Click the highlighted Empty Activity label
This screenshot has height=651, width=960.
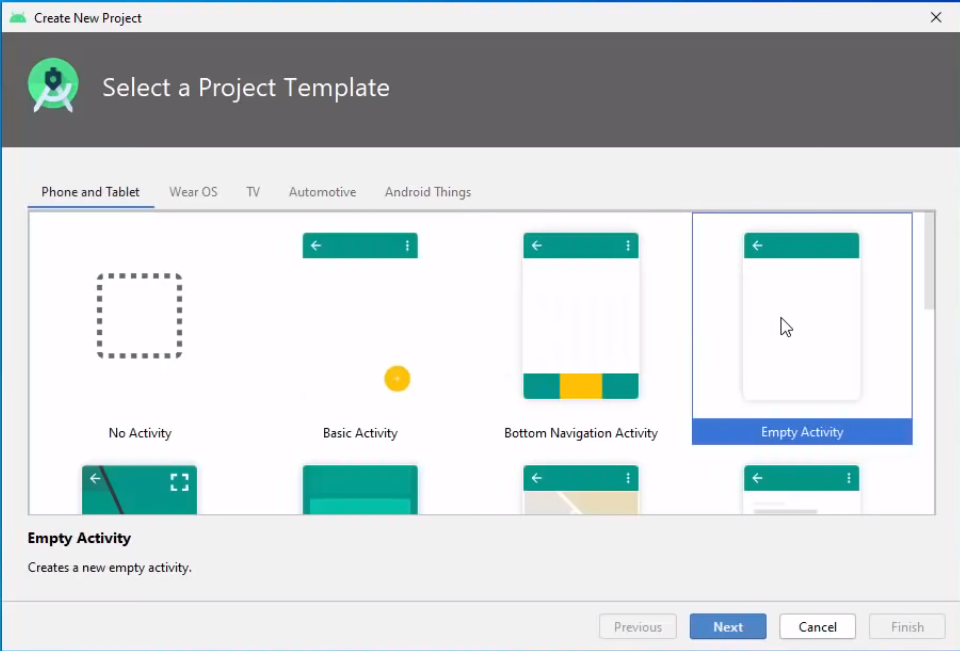(x=802, y=432)
